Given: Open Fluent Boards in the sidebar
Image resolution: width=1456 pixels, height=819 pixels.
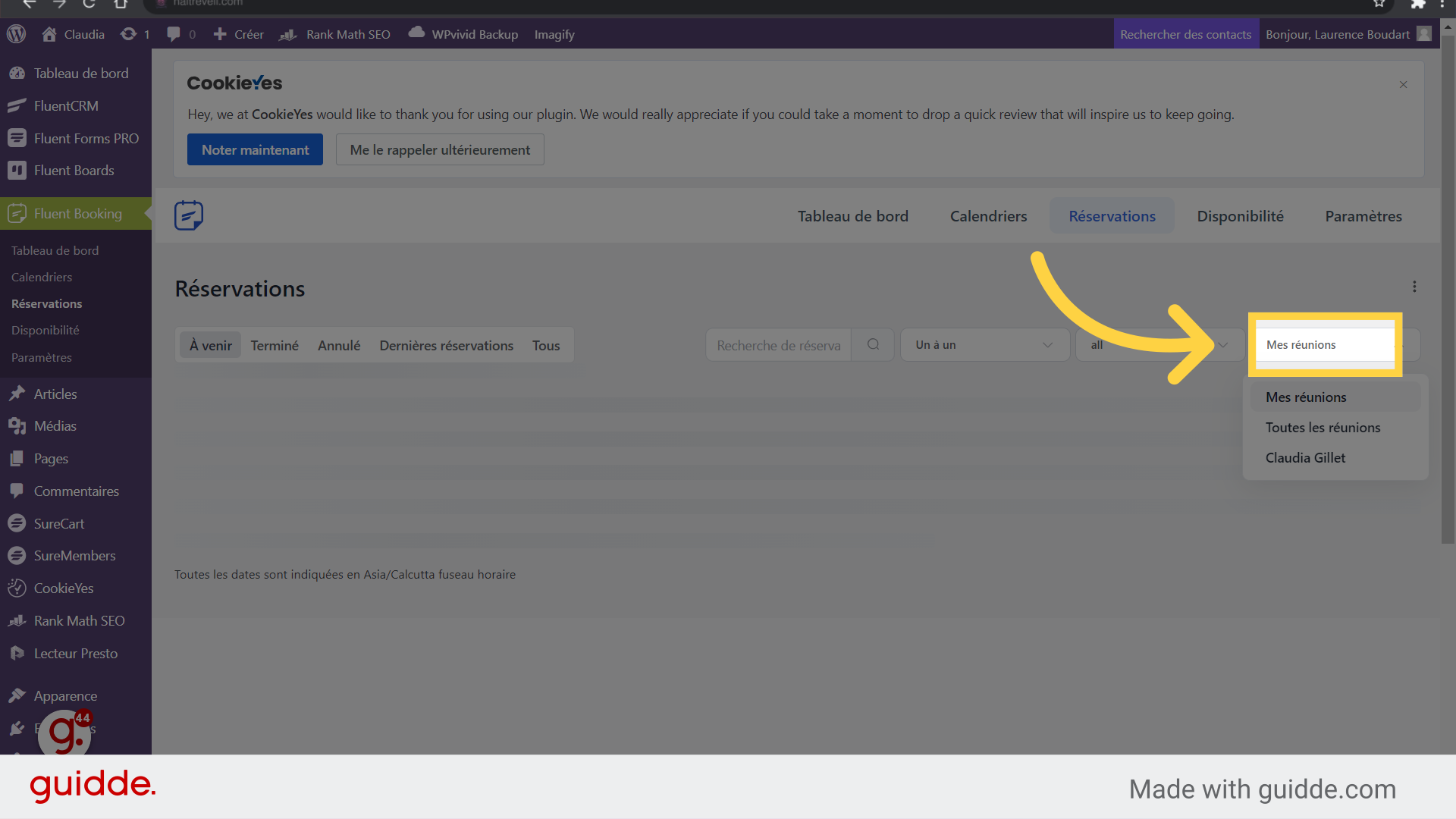Looking at the screenshot, I should pos(76,171).
